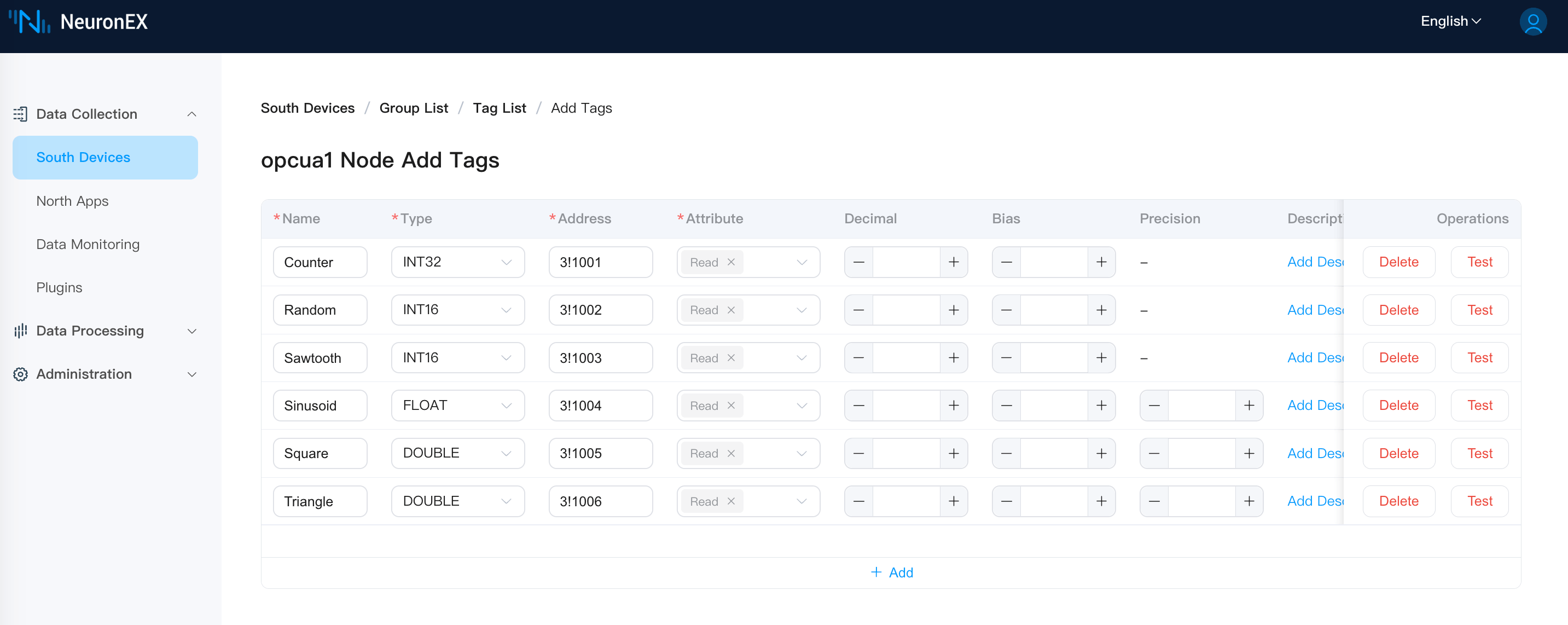Click the Address field containing 3!1004
Screen dimensions: 1568x625
(600, 406)
